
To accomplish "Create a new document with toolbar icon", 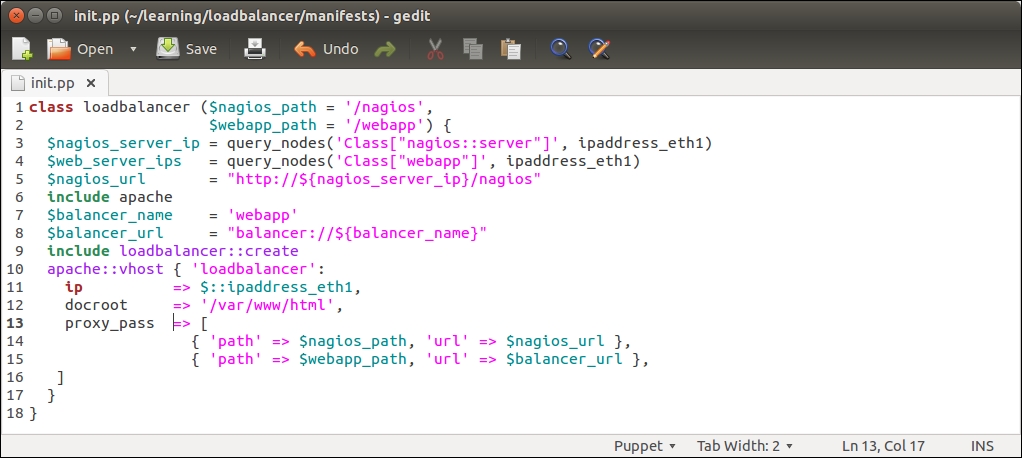I will tap(22, 49).
